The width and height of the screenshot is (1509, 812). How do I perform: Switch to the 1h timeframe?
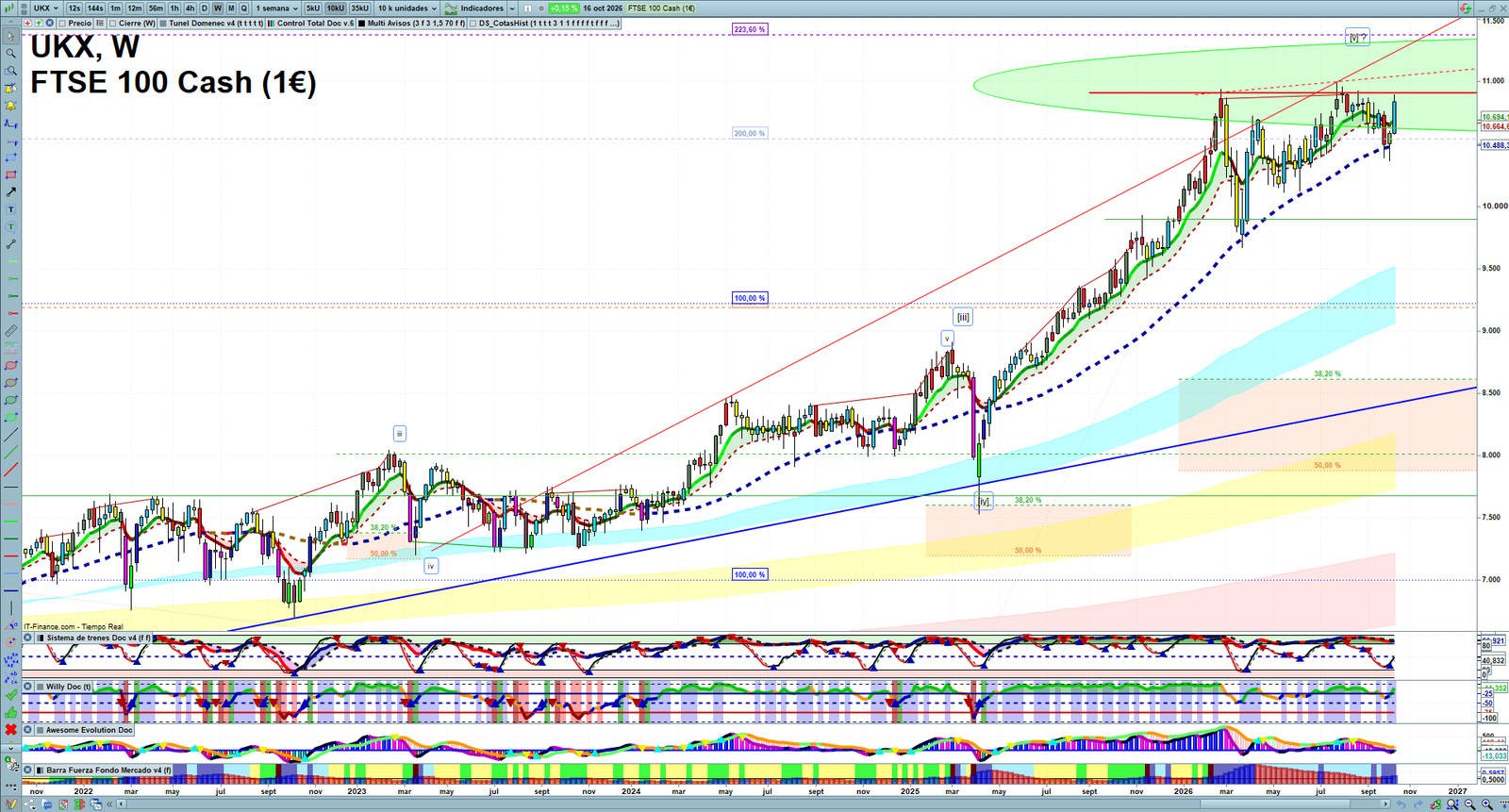[174, 8]
